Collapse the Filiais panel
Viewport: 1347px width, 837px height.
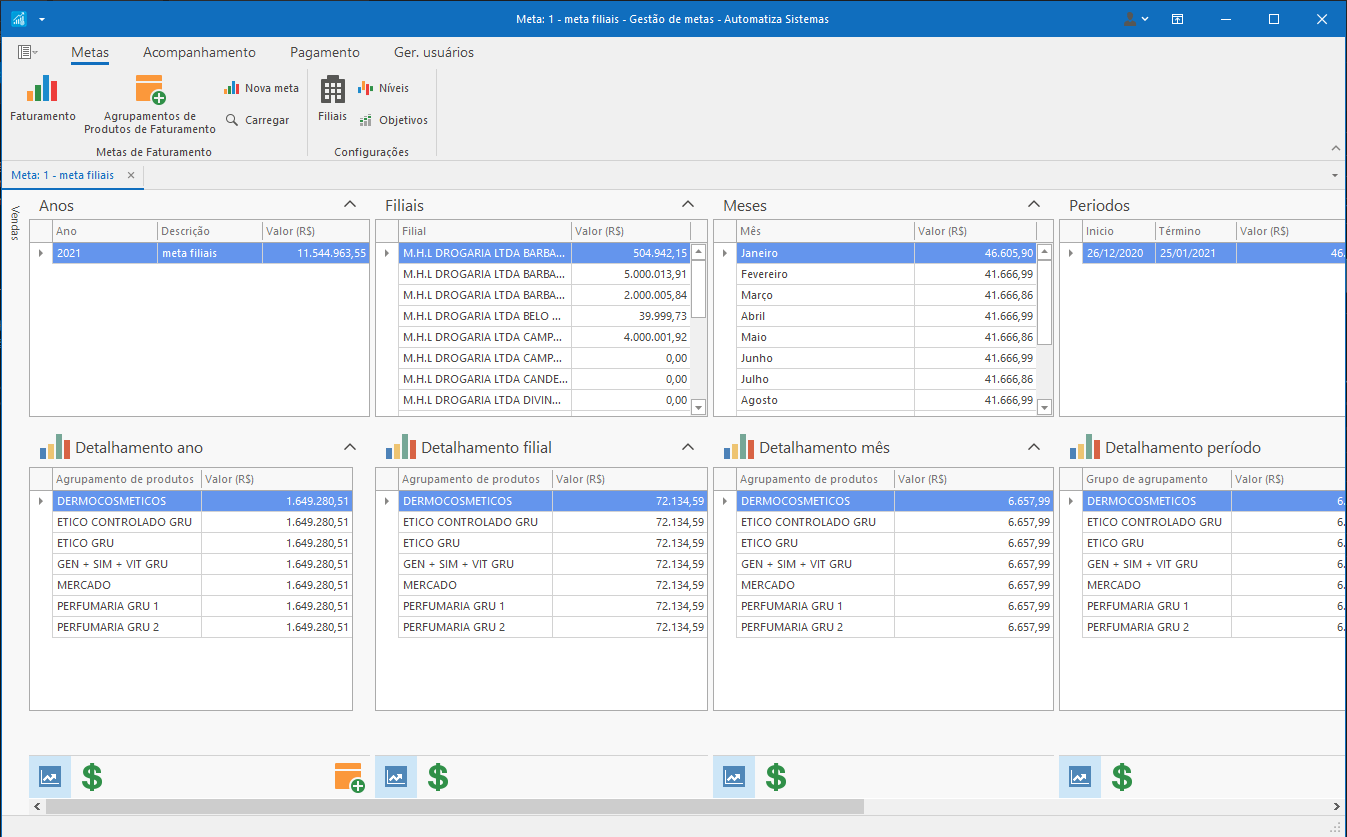pyautogui.click(x=688, y=204)
